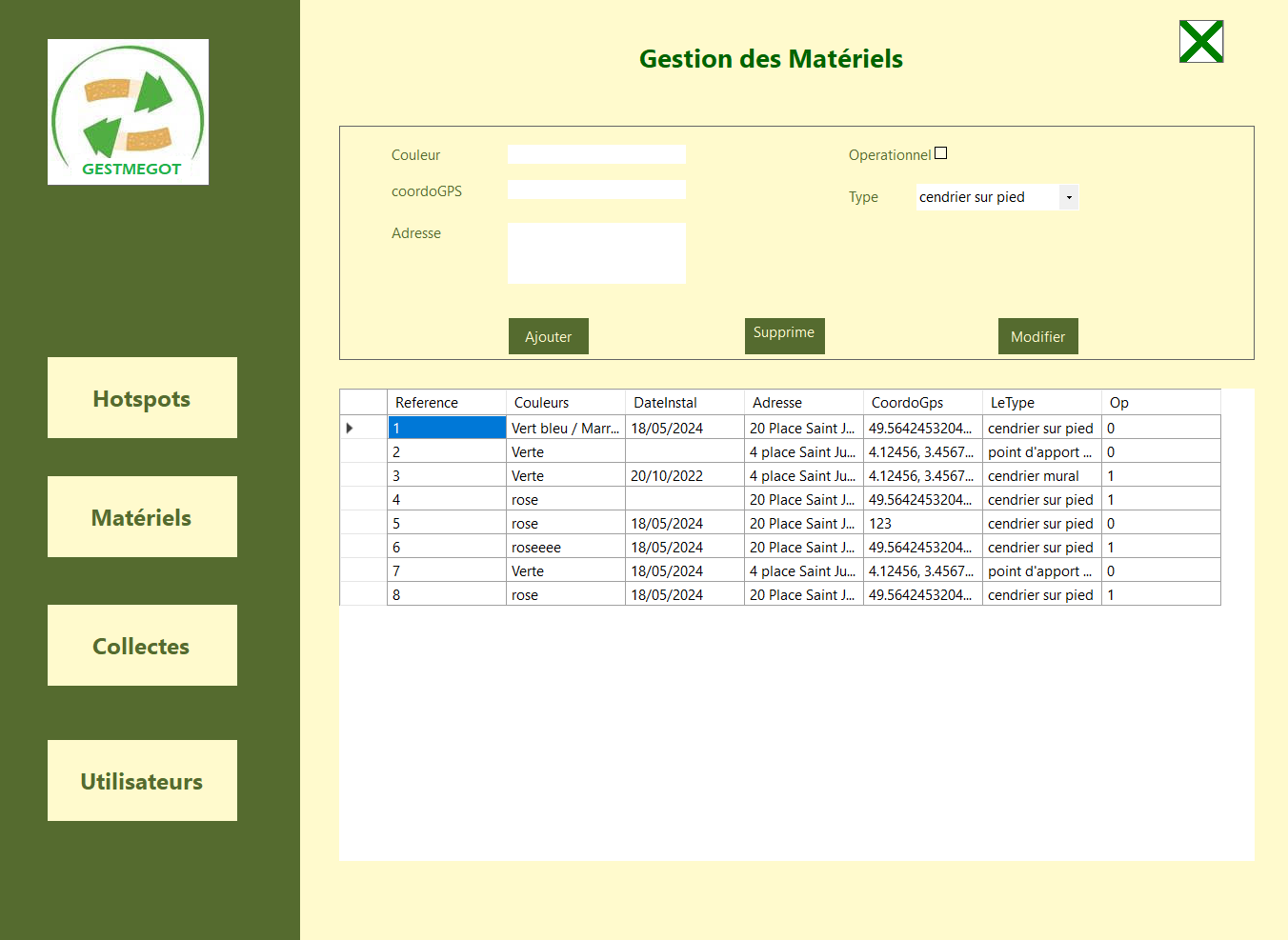The width and height of the screenshot is (1288, 940).
Task: Click the Type combo box text field
Action: tap(986, 197)
